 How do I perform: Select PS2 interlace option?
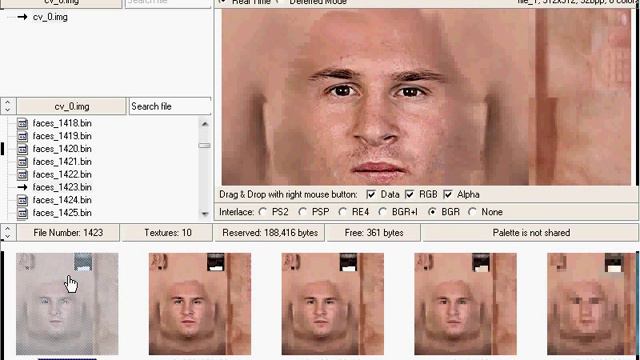263,212
